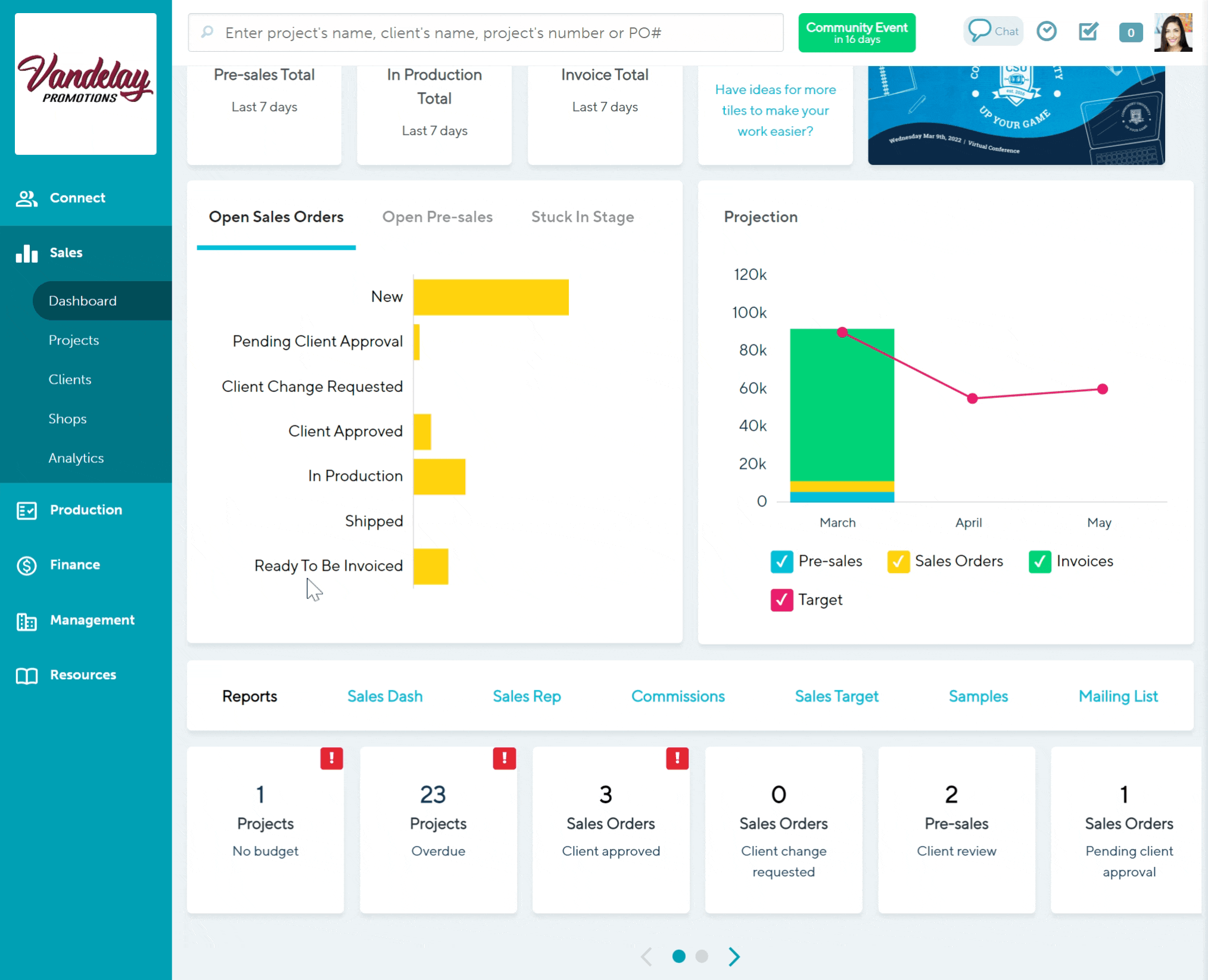This screenshot has width=1208, height=980.
Task: Click the clock checkmark icon in header
Action: tap(1047, 31)
